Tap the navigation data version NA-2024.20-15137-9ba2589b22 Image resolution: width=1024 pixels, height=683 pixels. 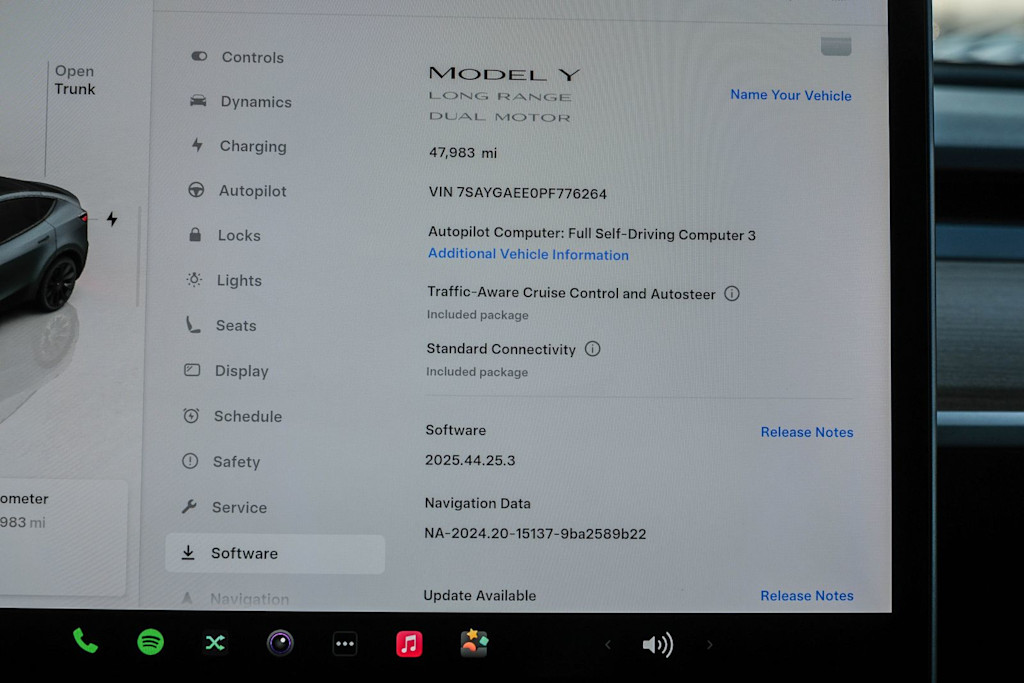click(x=535, y=534)
